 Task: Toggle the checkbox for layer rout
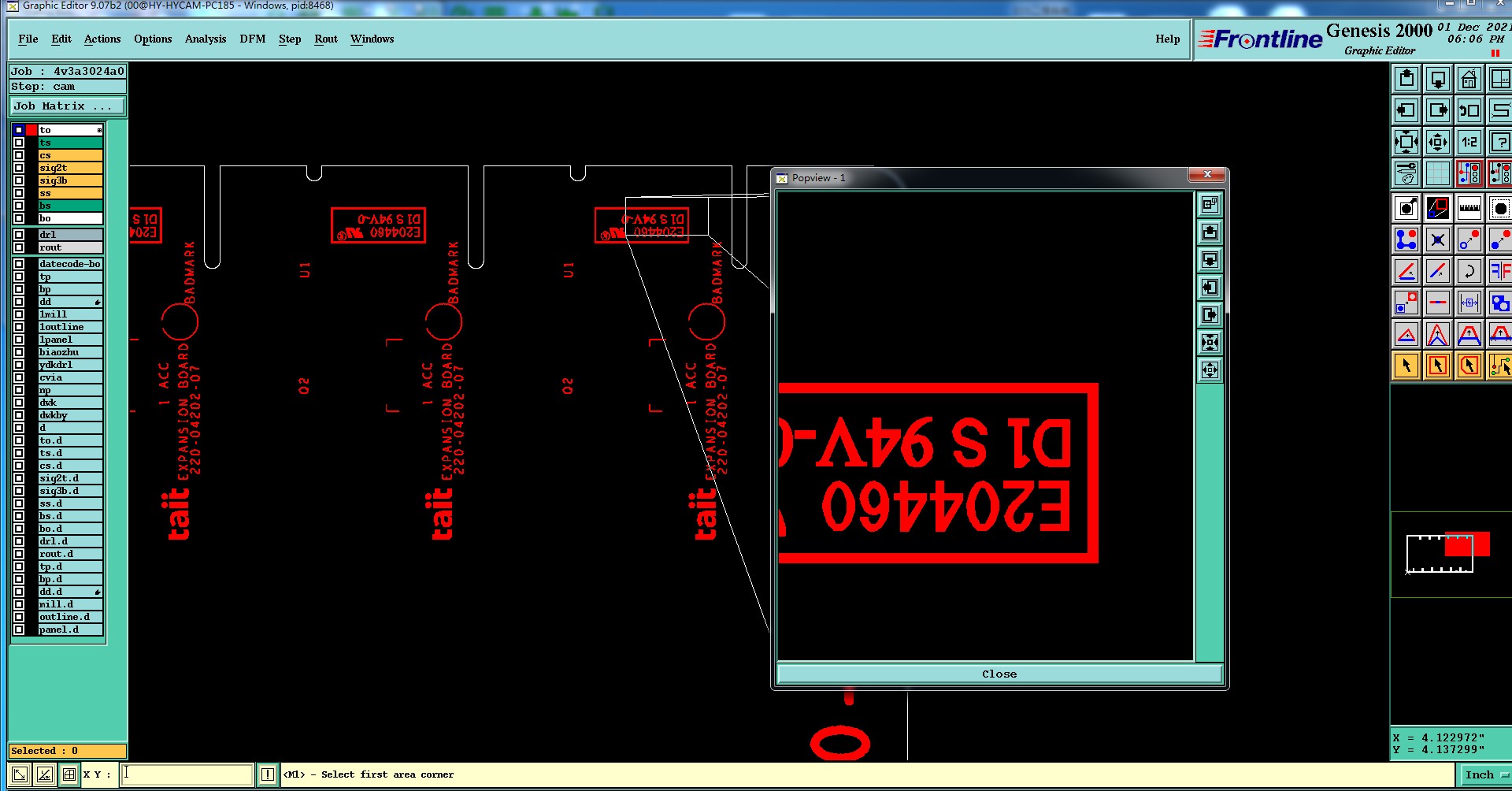(x=19, y=247)
